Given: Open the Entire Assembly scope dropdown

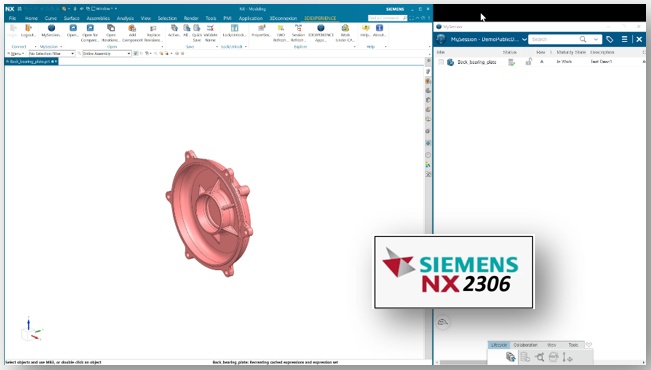Looking at the screenshot, I should click(x=107, y=54).
